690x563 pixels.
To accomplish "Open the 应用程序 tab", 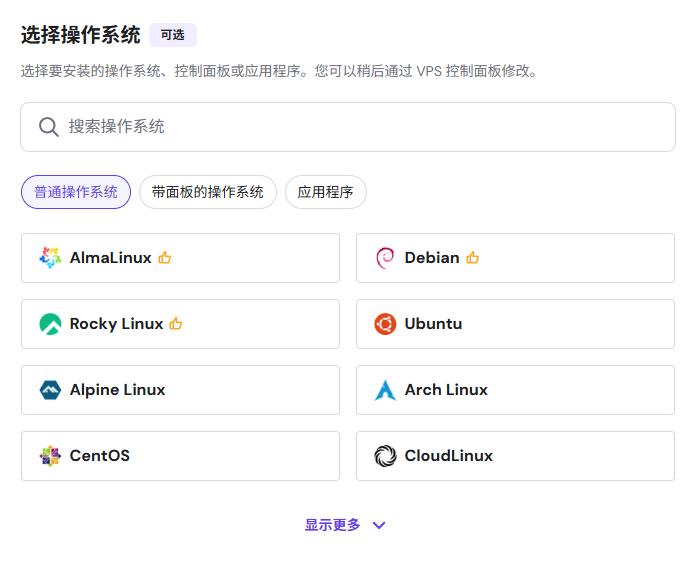I will [x=325, y=192].
